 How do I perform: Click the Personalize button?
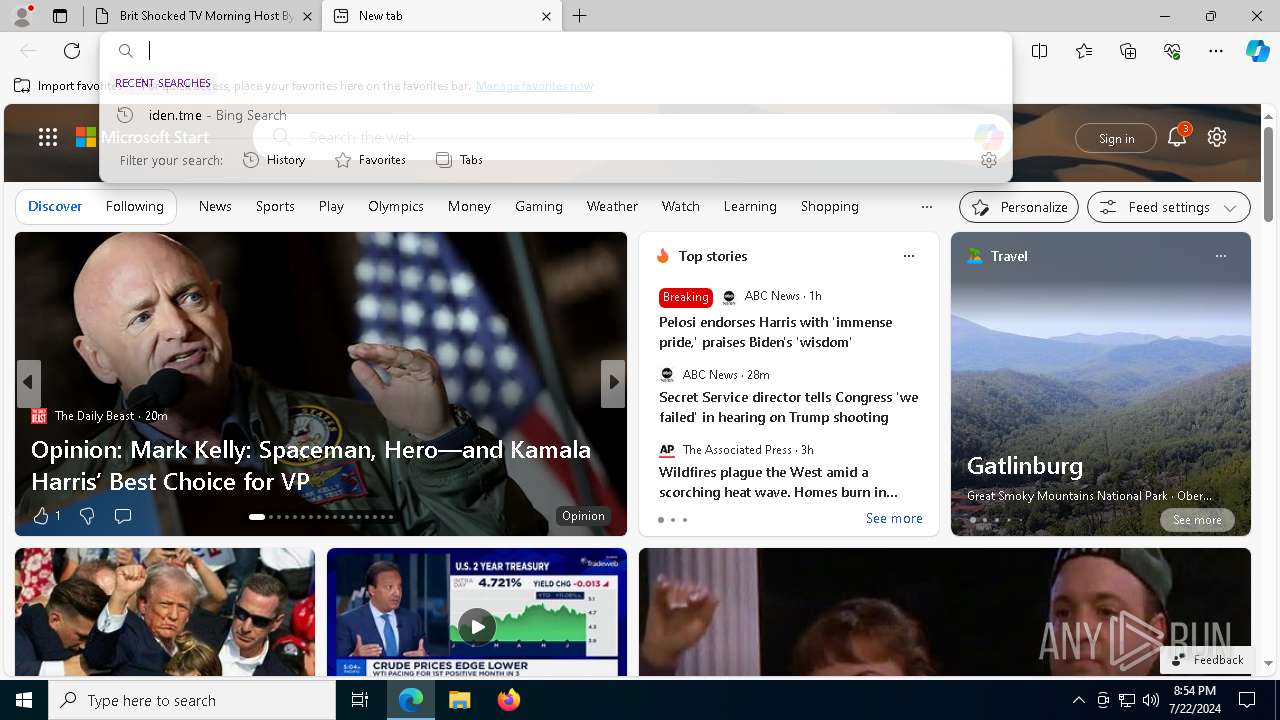pyautogui.click(x=1019, y=207)
